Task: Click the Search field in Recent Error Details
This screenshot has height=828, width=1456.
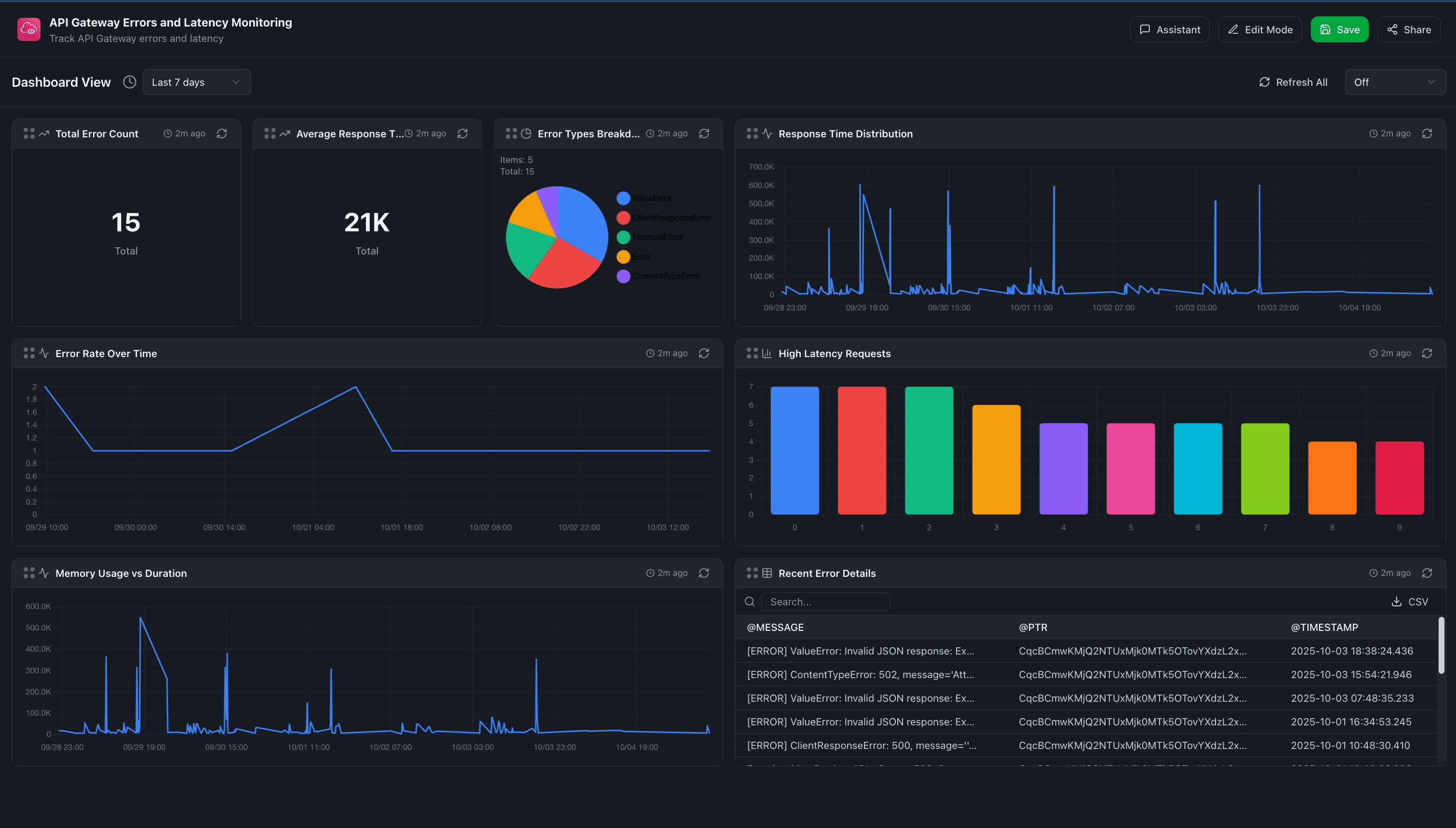Action: click(826, 601)
